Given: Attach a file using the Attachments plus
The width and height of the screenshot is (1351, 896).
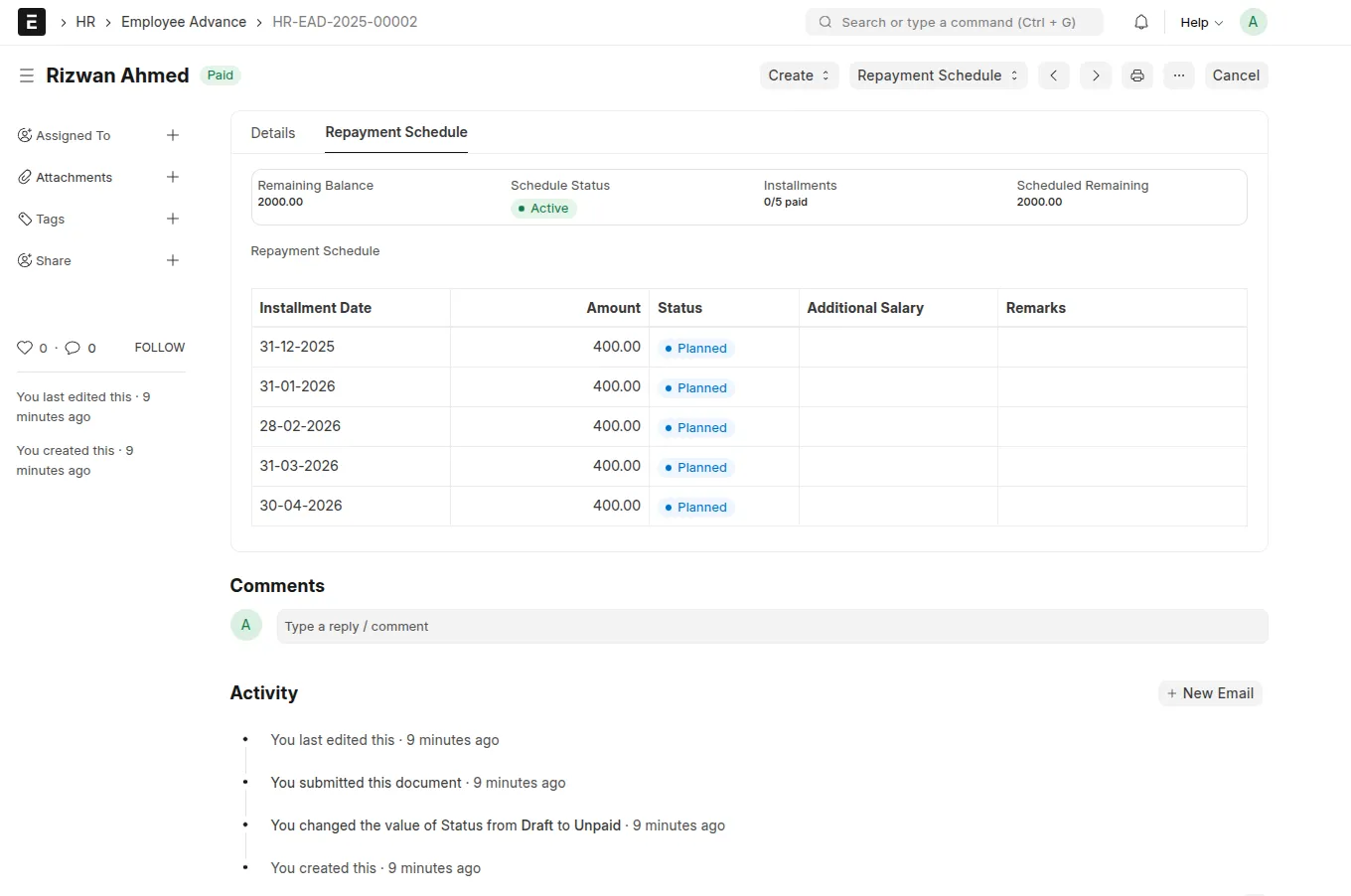Looking at the screenshot, I should (x=173, y=177).
